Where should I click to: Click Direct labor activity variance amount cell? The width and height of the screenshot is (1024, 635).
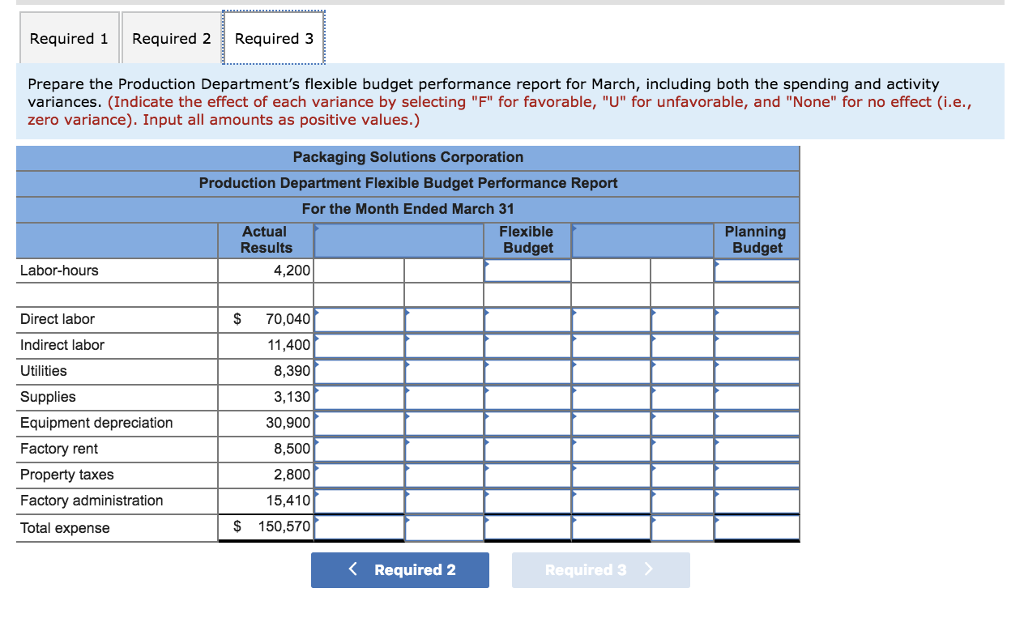(x=611, y=319)
